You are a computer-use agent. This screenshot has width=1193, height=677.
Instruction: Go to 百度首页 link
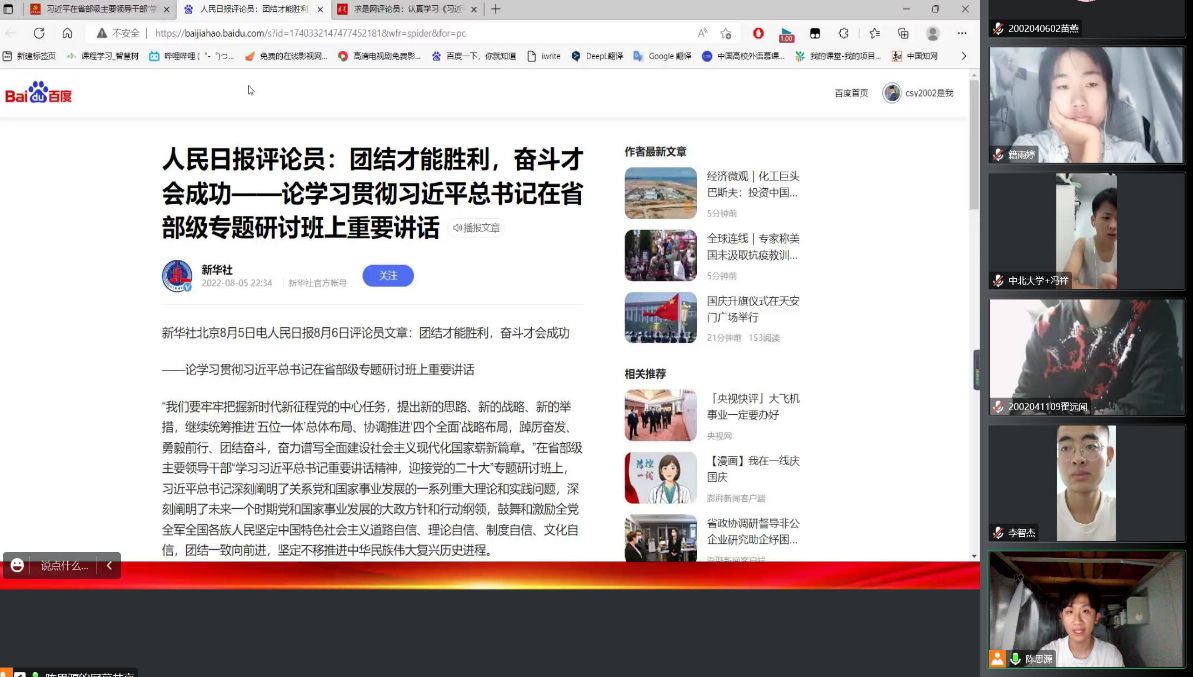pos(851,93)
